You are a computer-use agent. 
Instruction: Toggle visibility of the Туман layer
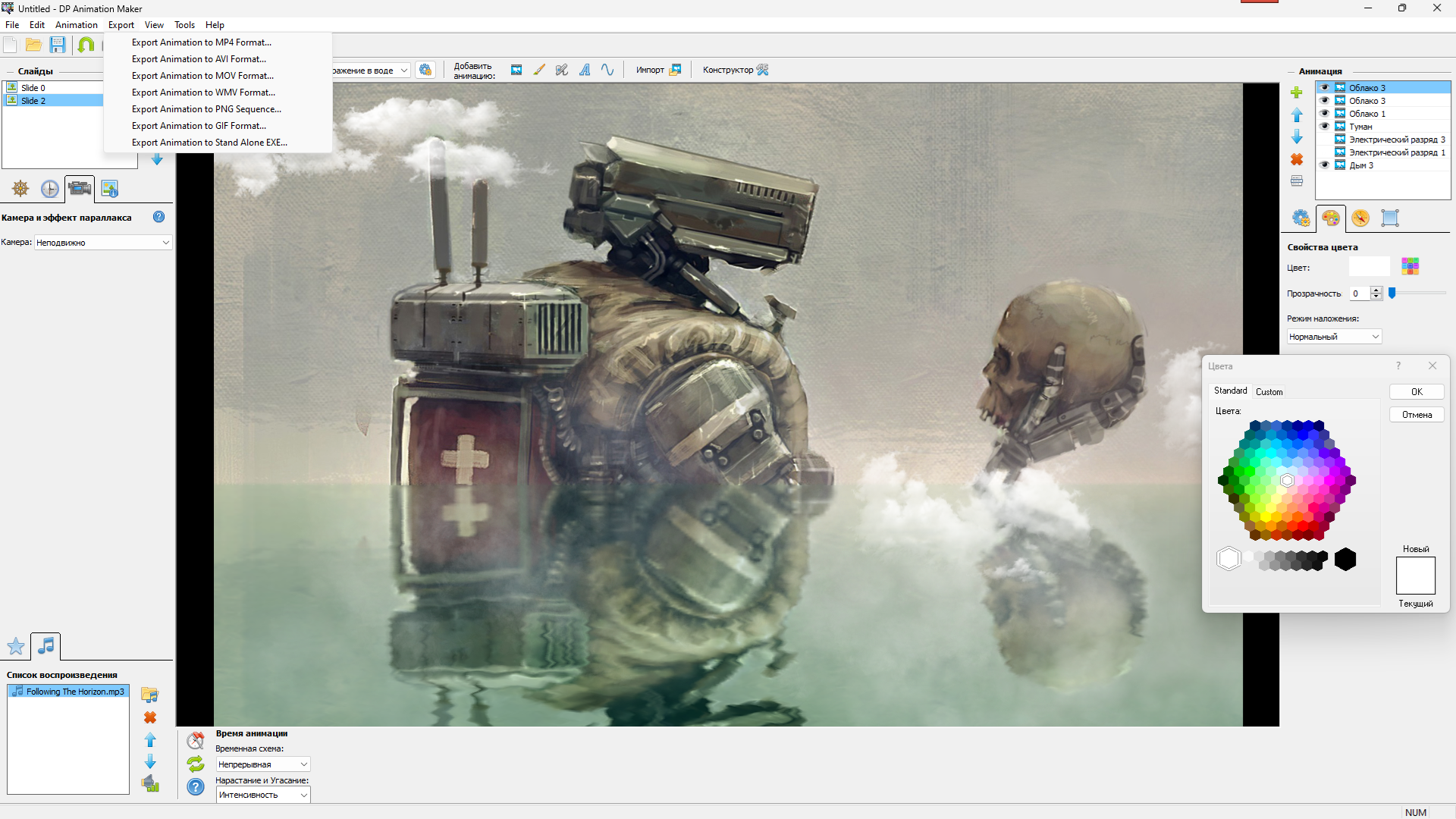coord(1325,126)
